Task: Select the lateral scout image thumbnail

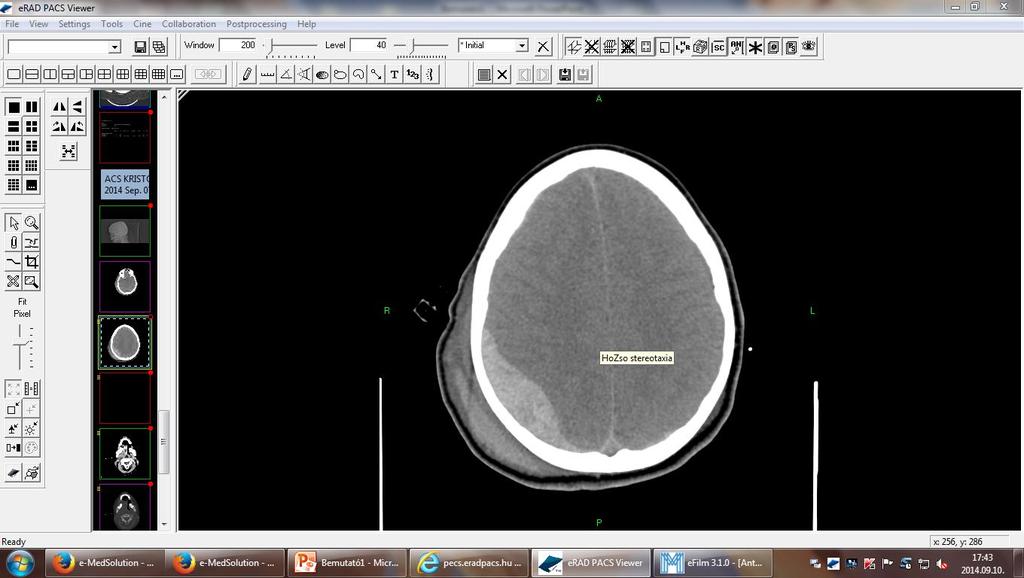Action: click(x=125, y=231)
